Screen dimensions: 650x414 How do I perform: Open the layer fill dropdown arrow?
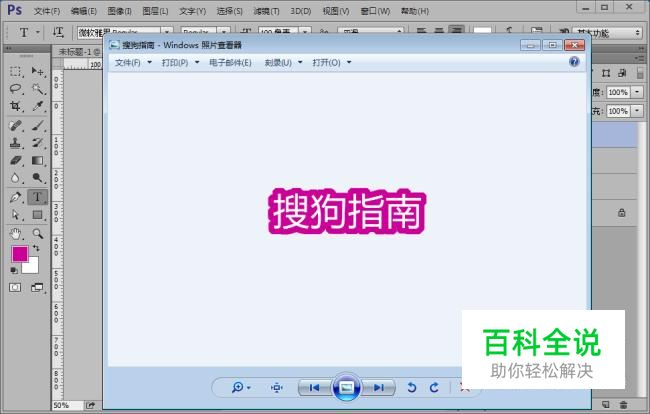point(637,111)
